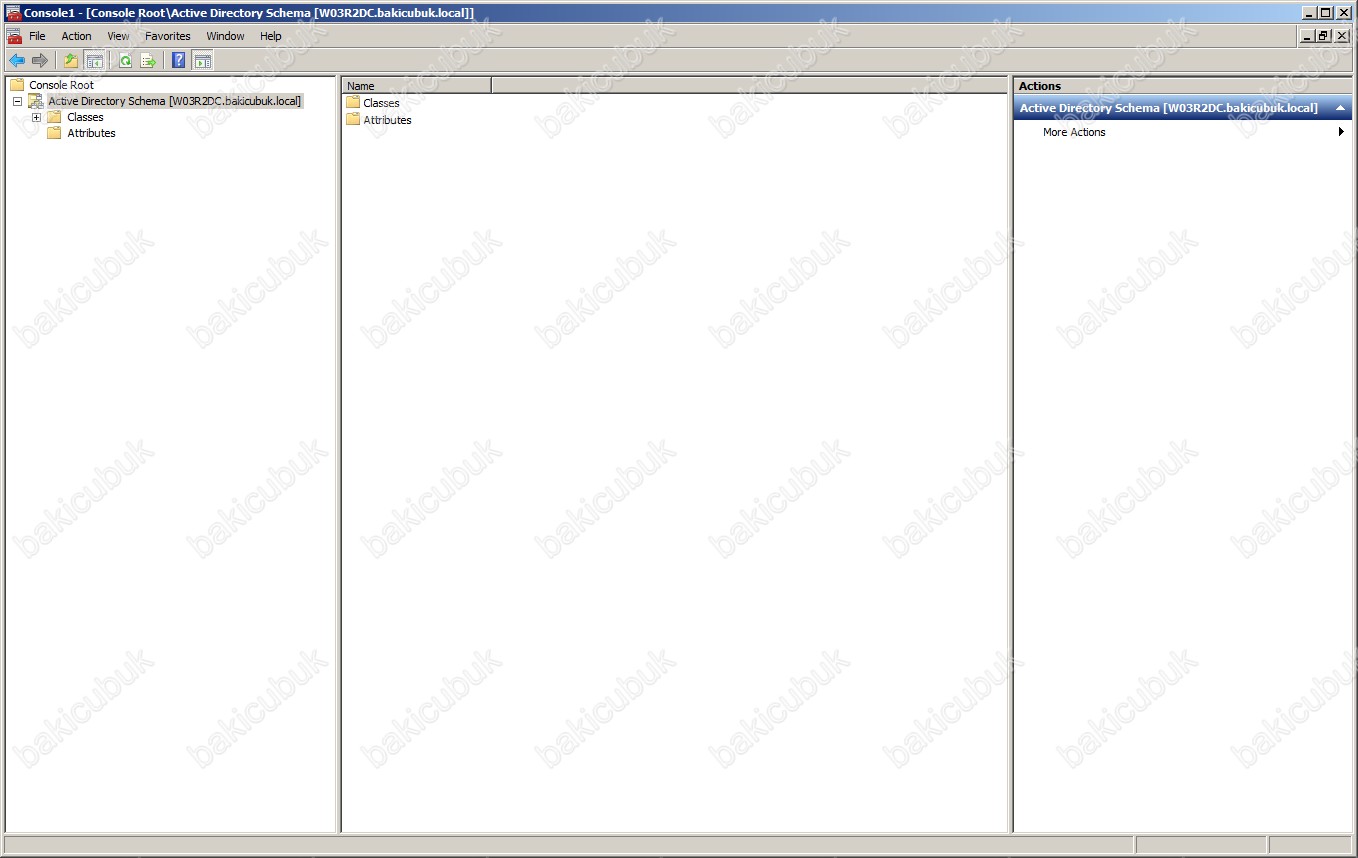Select Classes label in tree pane
This screenshot has height=858, width=1358.
(85, 117)
